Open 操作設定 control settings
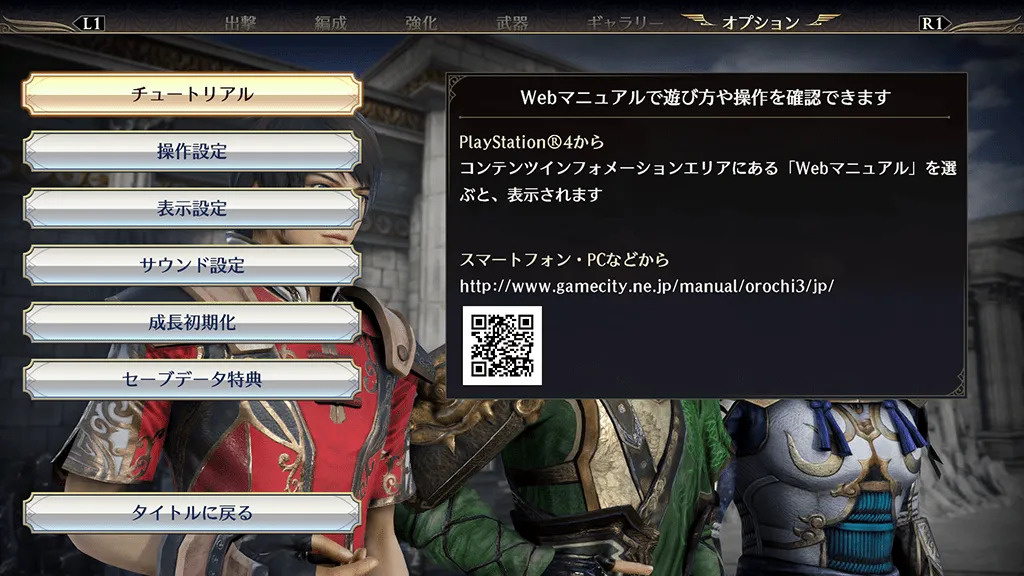This screenshot has width=1024, height=576. [x=192, y=152]
